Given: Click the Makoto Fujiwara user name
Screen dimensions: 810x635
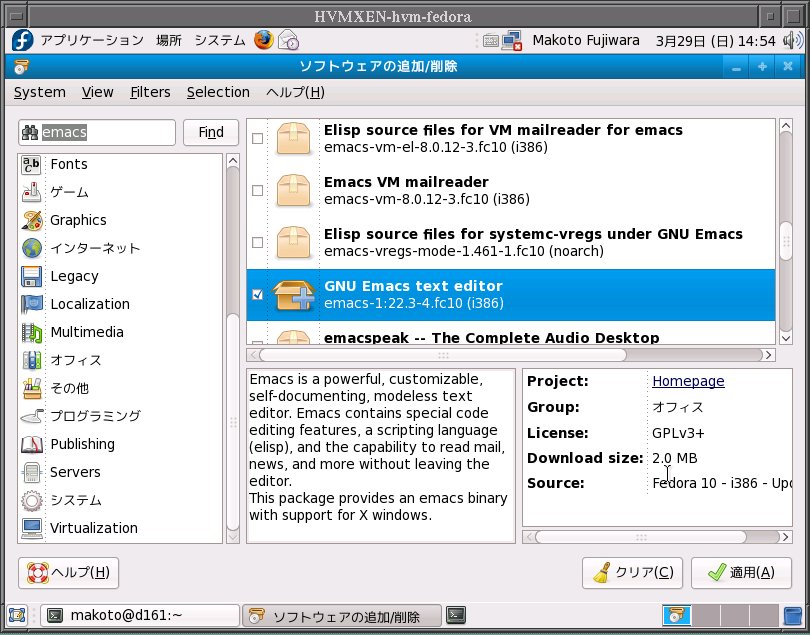Looking at the screenshot, I should (x=586, y=40).
